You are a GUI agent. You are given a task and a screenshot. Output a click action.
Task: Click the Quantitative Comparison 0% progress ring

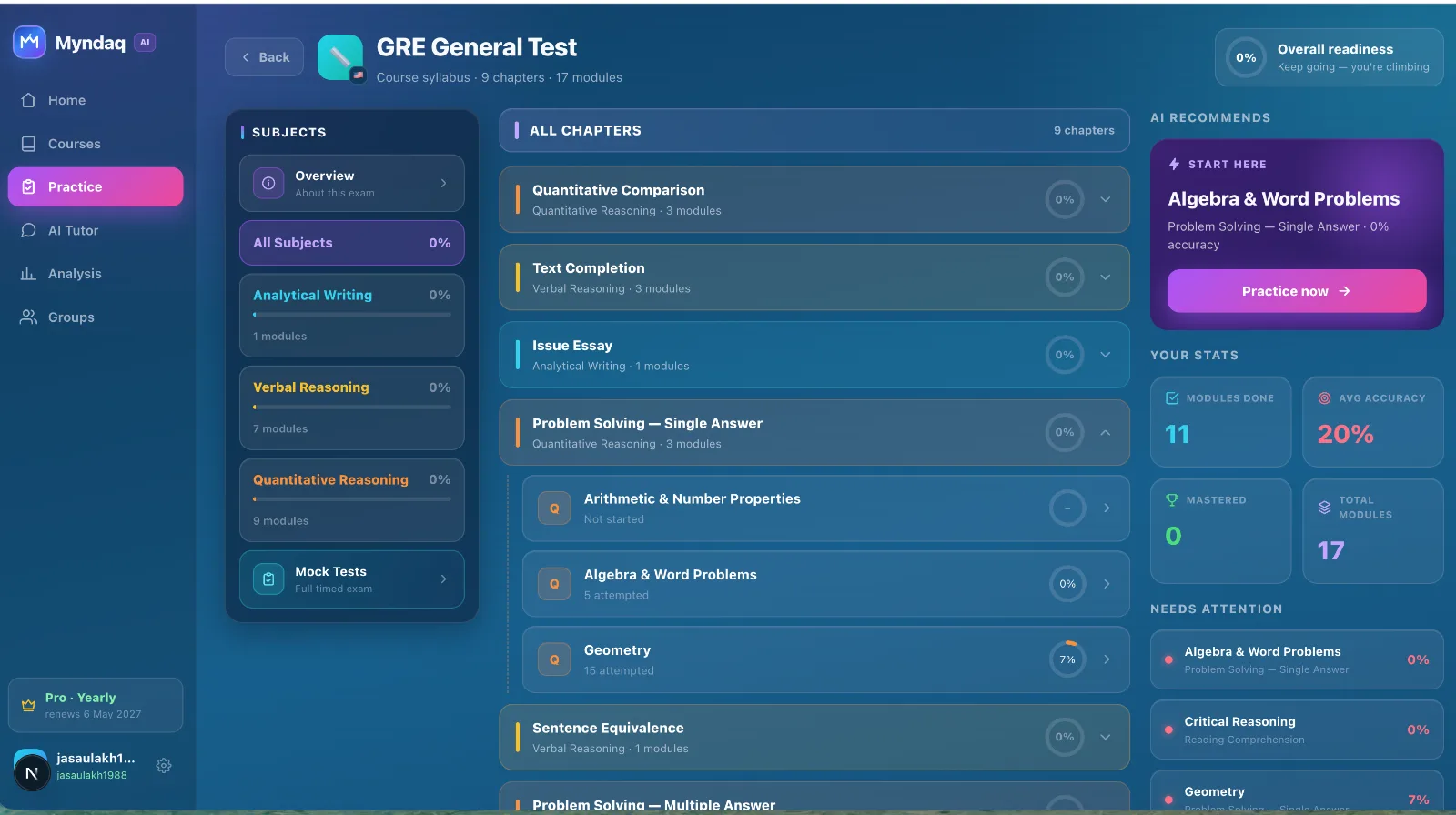click(1065, 199)
